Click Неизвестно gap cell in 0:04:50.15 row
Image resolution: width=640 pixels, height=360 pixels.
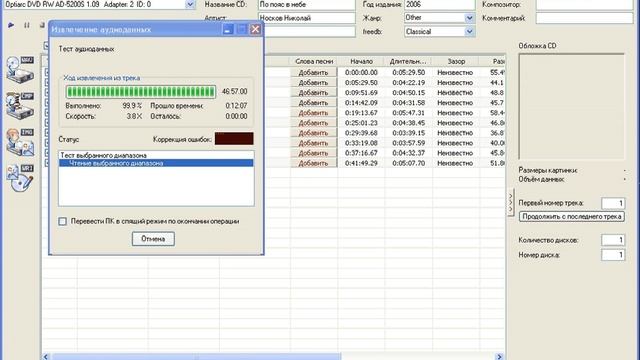pos(455,93)
